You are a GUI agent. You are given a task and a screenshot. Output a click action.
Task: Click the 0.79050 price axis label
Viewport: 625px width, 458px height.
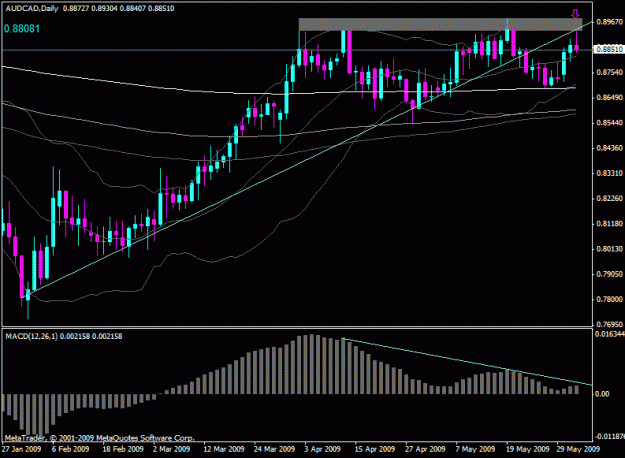(x=609, y=274)
